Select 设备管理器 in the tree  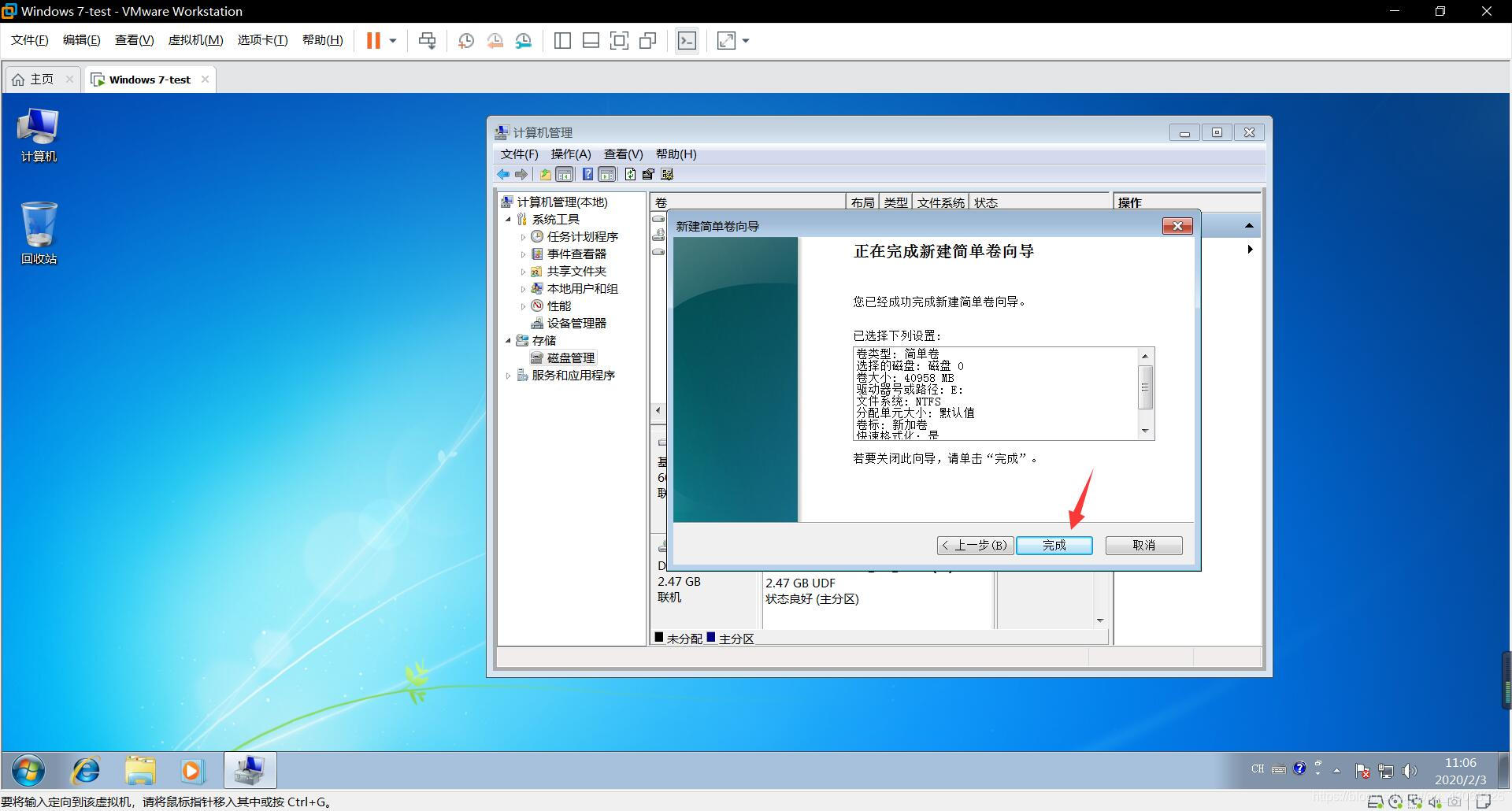pos(576,324)
